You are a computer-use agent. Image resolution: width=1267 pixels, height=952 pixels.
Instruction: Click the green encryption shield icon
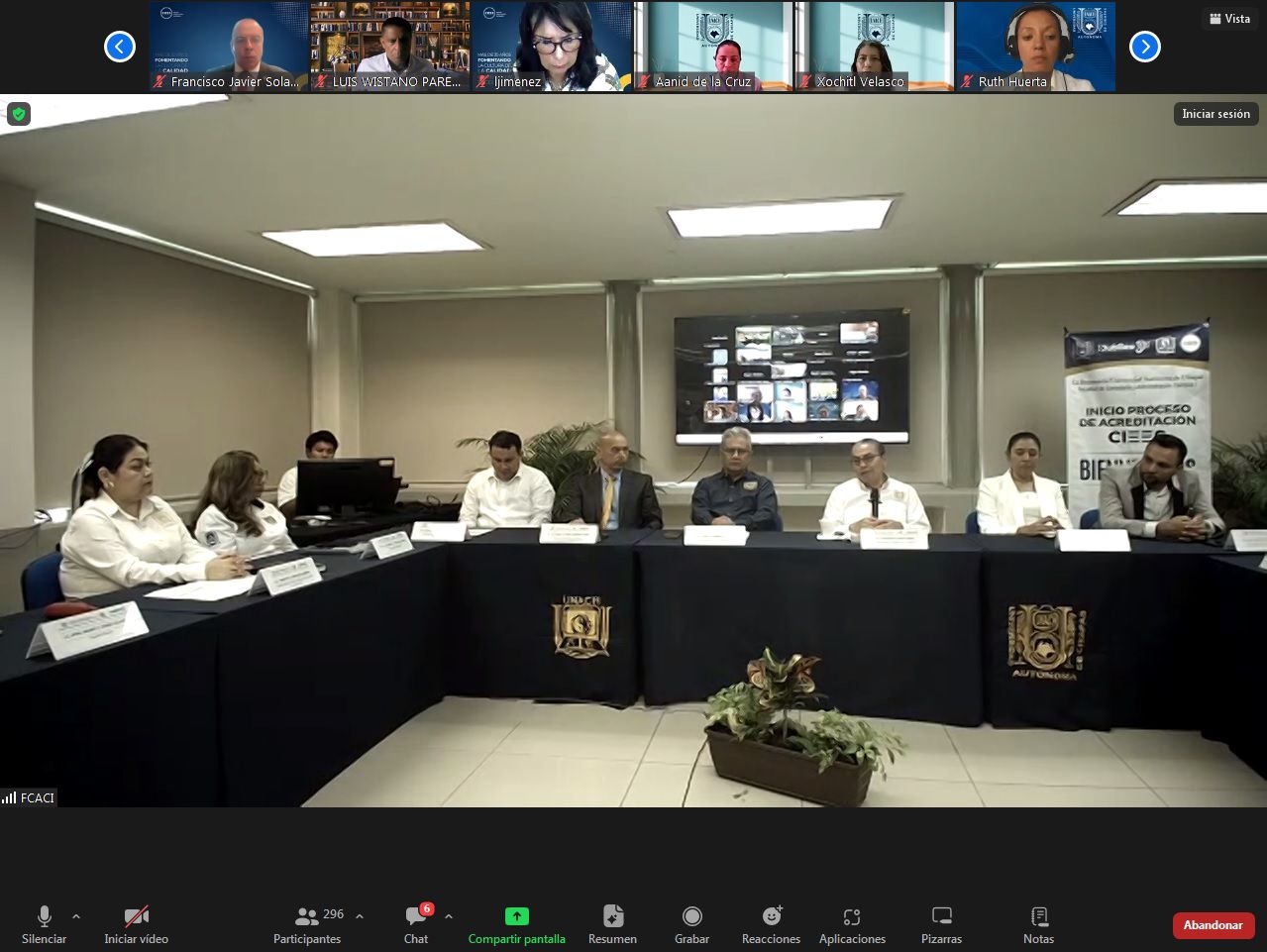tap(19, 114)
